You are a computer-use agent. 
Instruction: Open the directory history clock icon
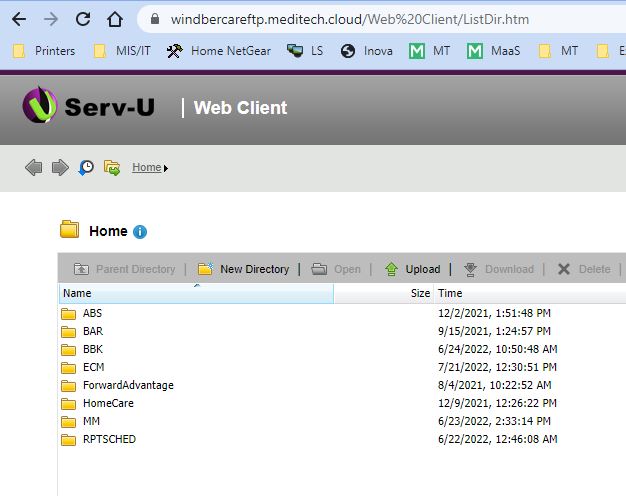[86, 167]
